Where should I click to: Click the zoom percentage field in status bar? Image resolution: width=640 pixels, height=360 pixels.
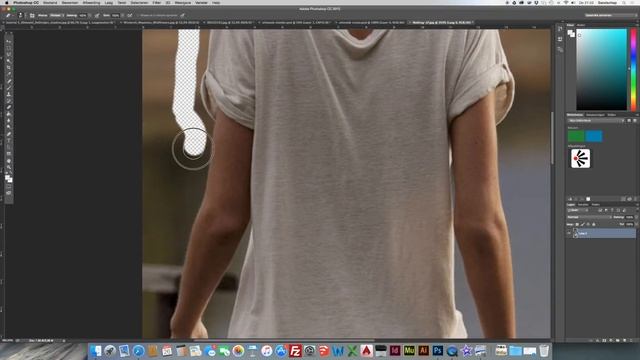pyautogui.click(x=8, y=340)
